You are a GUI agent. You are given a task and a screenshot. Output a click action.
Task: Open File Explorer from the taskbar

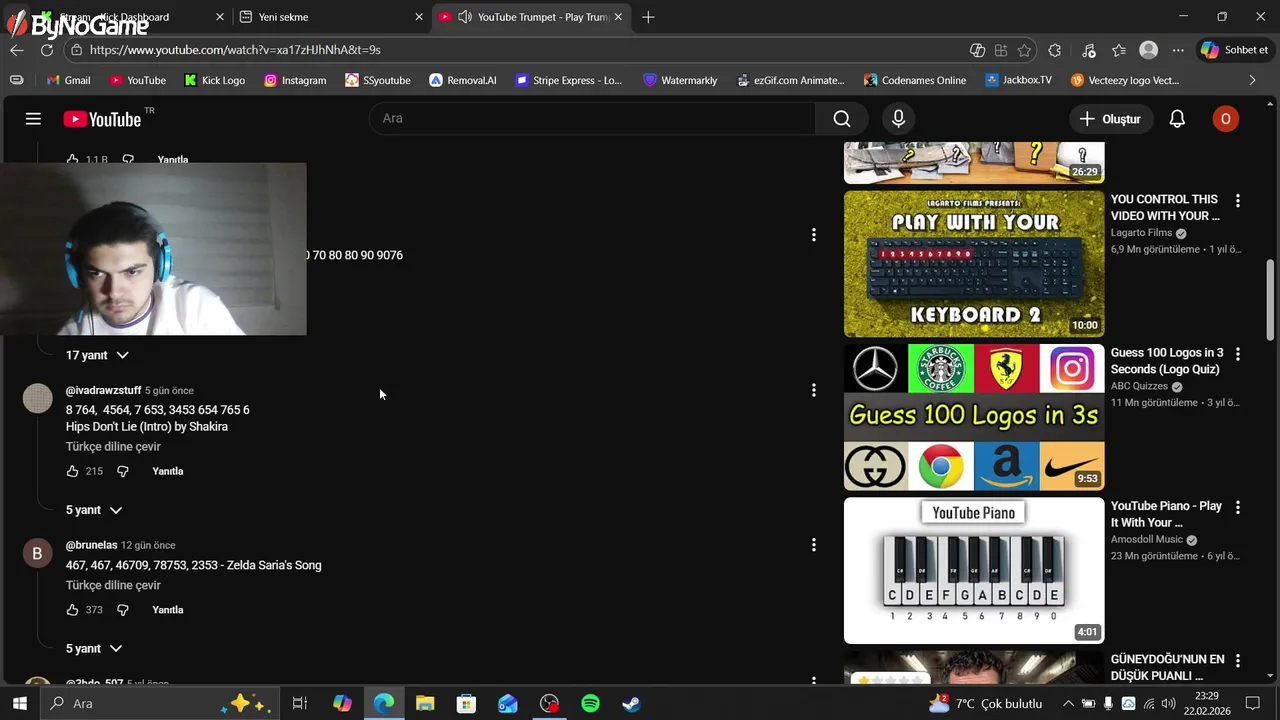pos(425,704)
